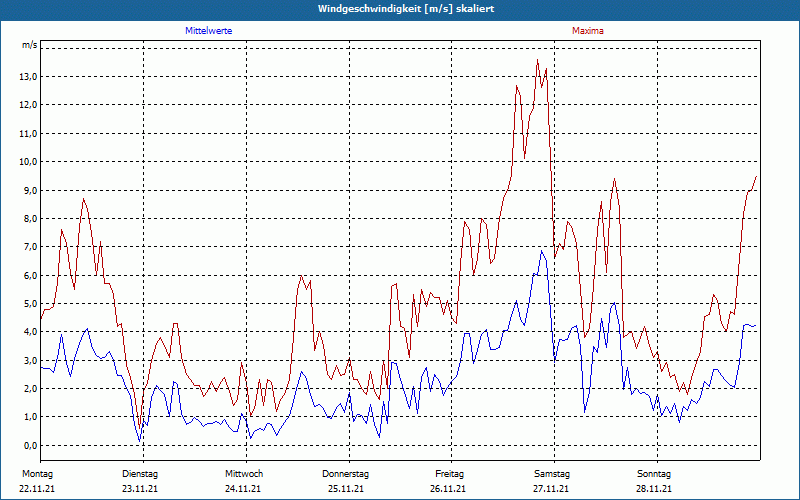Screen dimensions: 800x500
Task: Click the 'Freitag' day label
Action: (449, 474)
